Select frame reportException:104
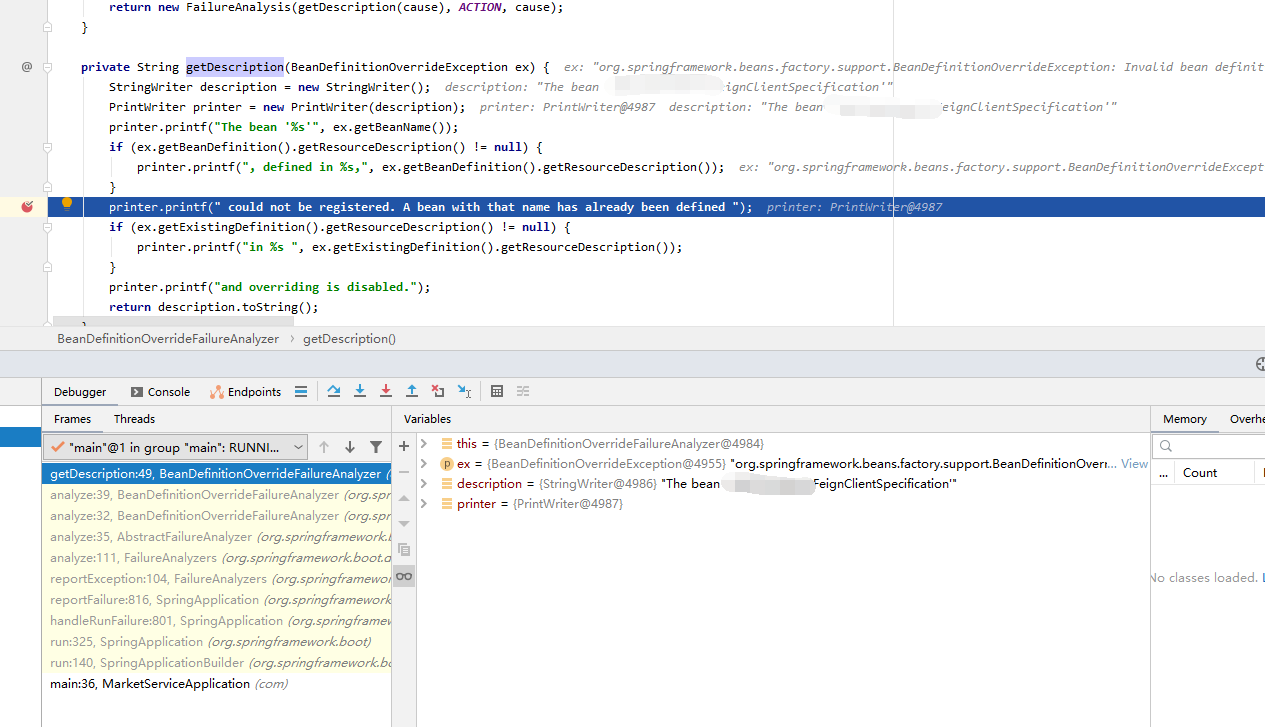 [x=216, y=579]
